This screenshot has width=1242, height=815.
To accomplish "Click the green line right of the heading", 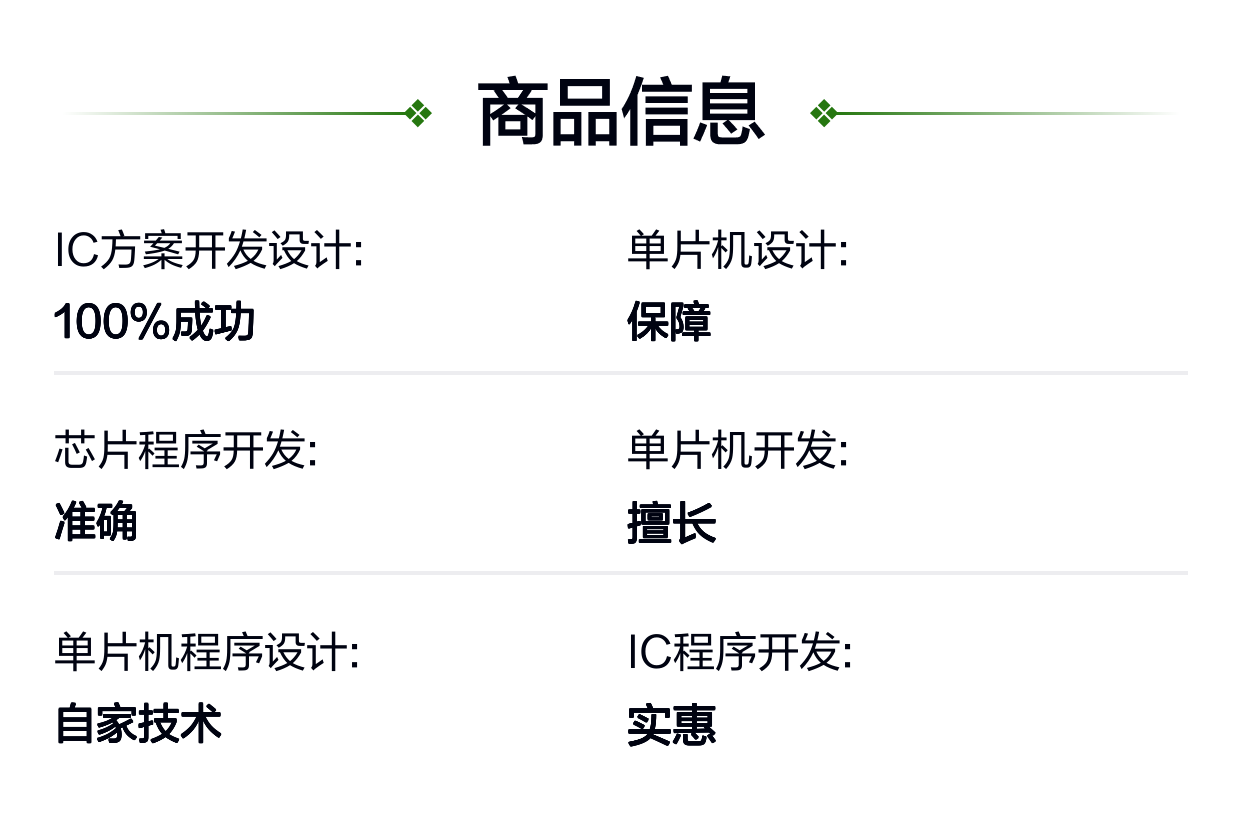I will click(x=1000, y=114).
